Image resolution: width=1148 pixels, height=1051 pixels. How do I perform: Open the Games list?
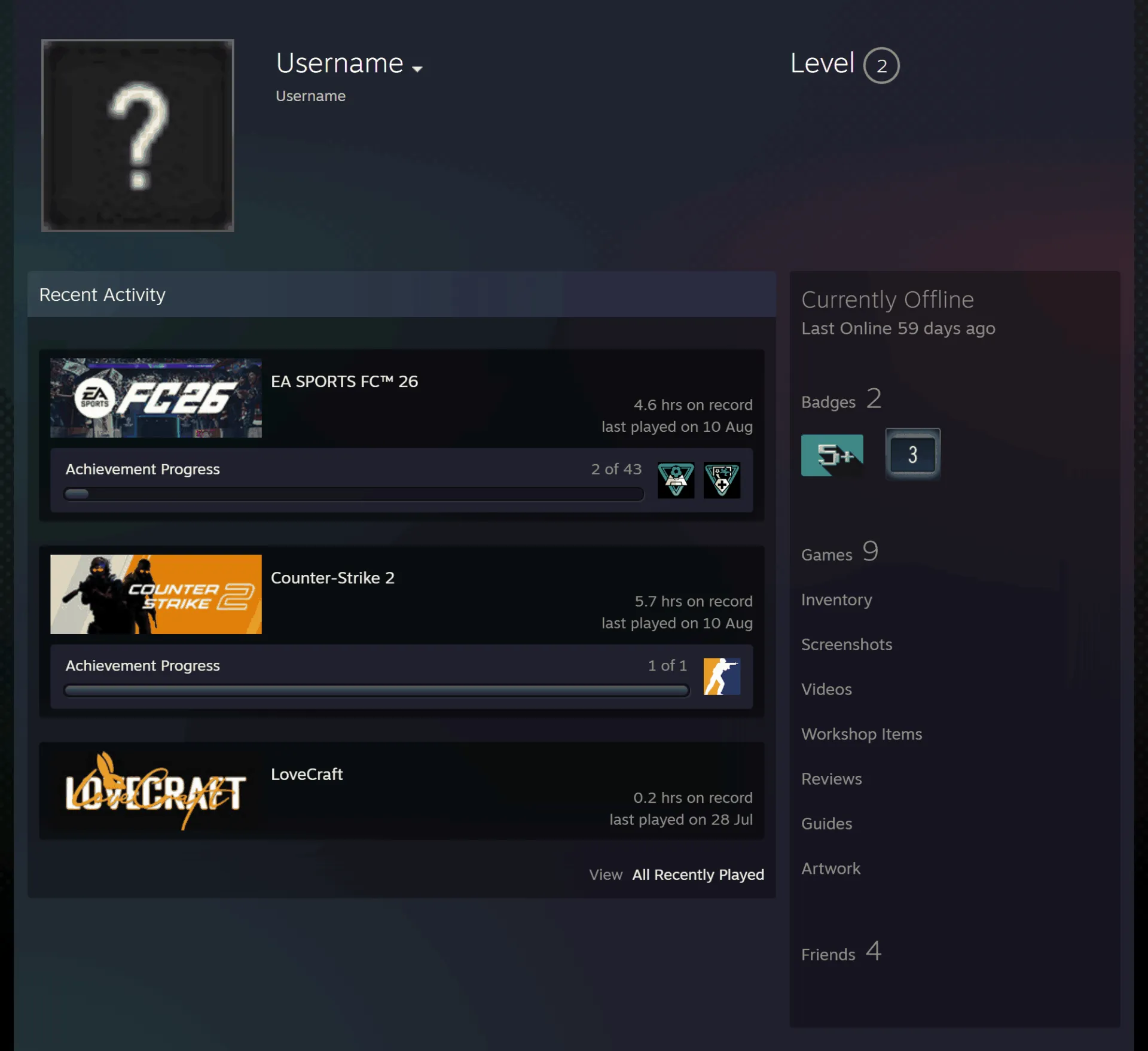pyautogui.click(x=839, y=552)
